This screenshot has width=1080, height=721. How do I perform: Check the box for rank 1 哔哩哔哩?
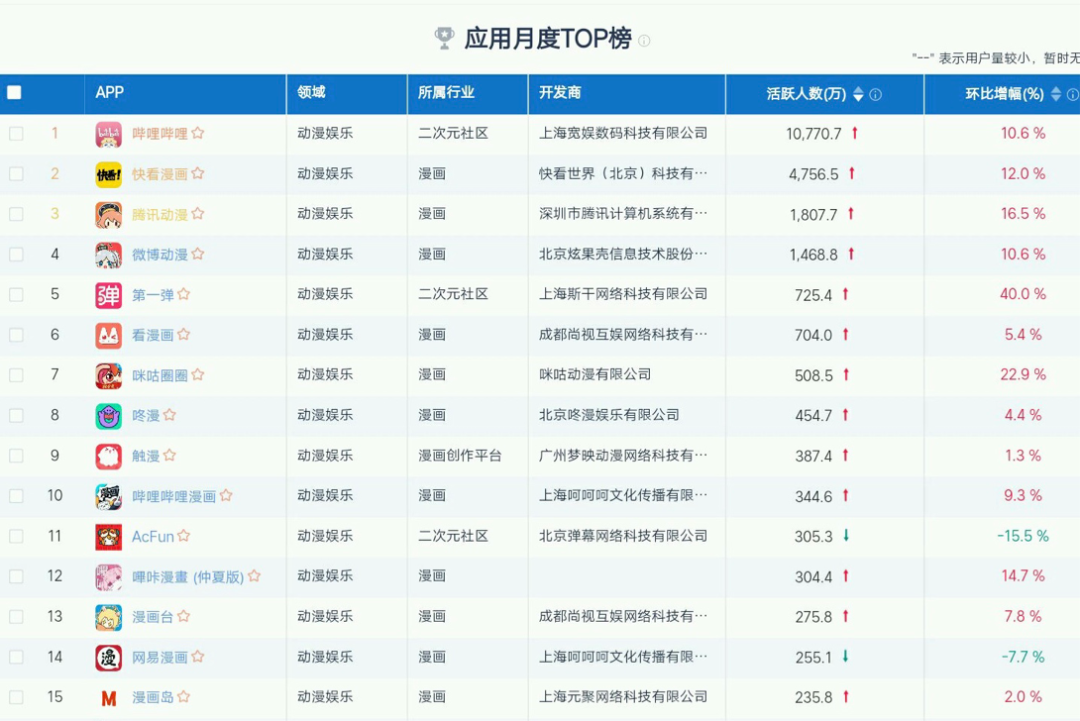[x=16, y=134]
